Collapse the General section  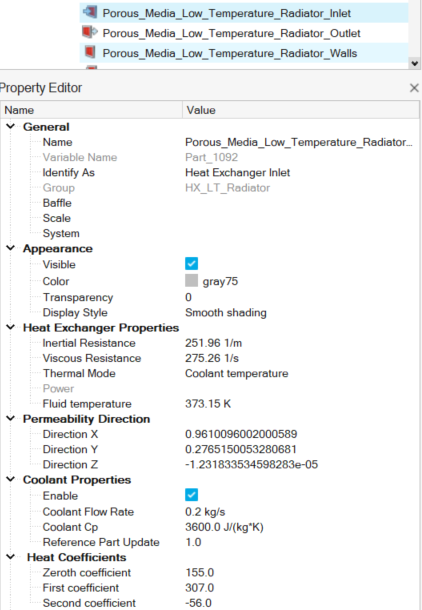coord(11,126)
